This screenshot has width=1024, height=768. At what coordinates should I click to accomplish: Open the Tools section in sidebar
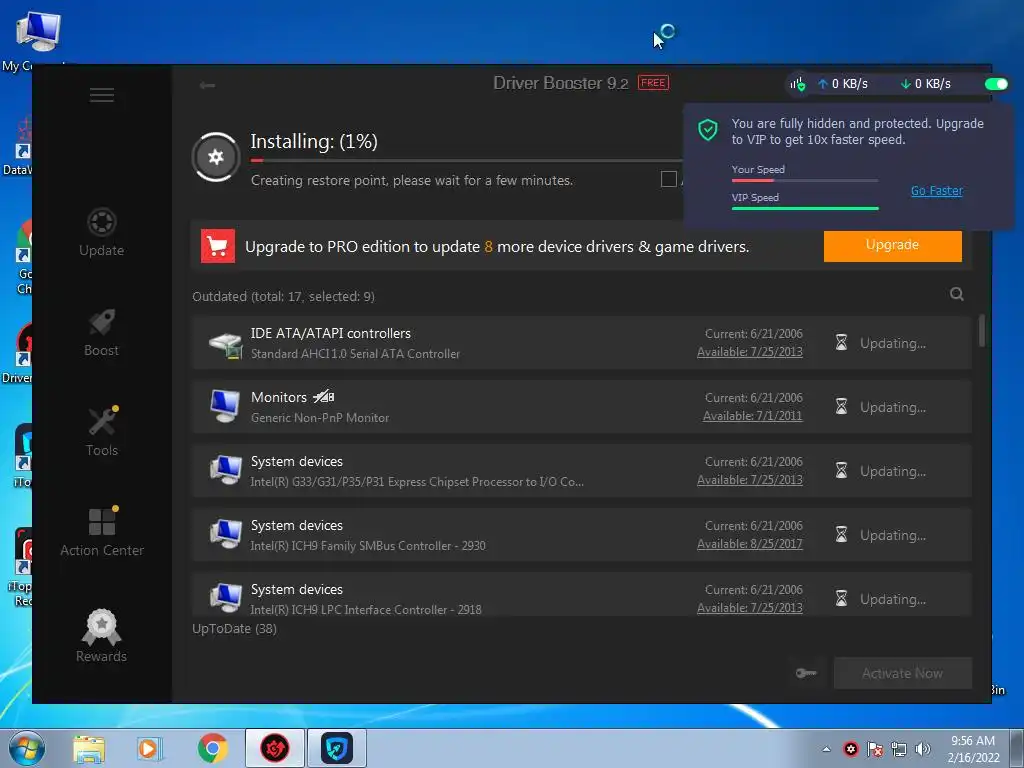coord(102,432)
